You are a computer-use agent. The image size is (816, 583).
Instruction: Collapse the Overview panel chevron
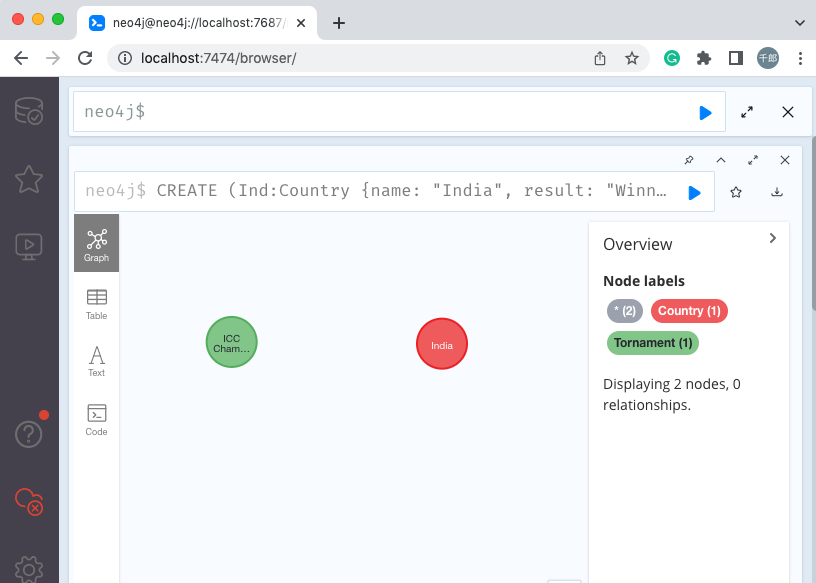(773, 238)
